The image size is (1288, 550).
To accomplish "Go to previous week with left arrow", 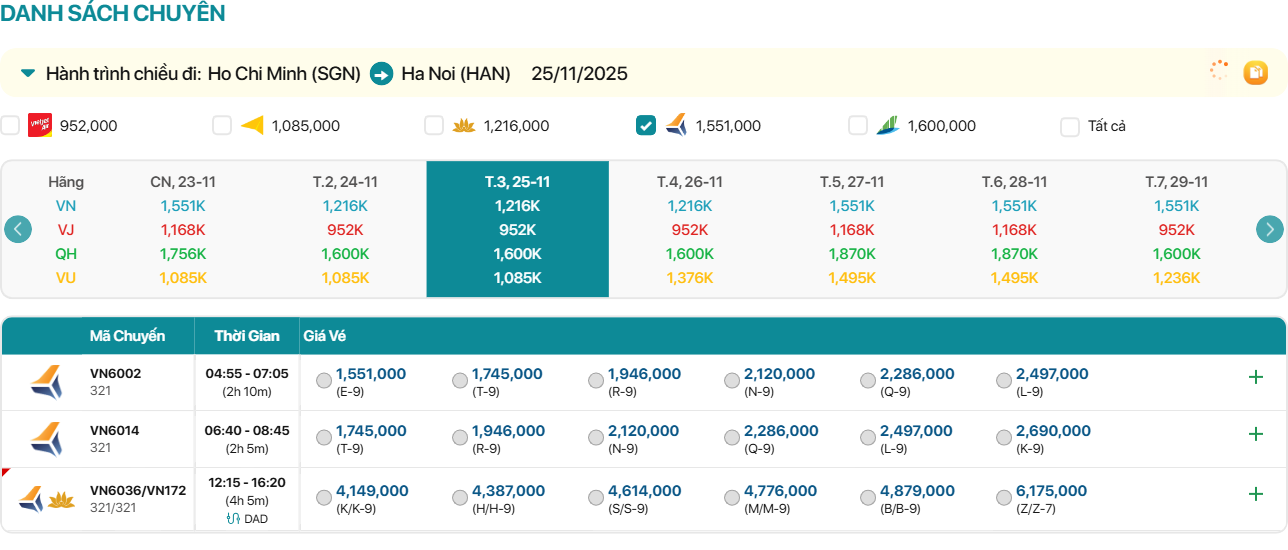I will tap(18, 229).
